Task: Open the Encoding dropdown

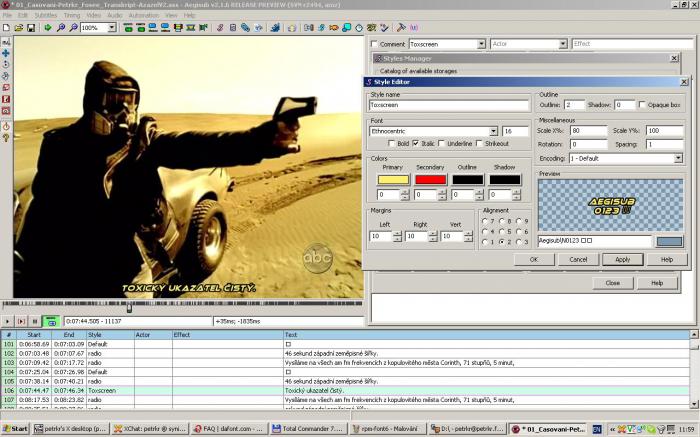Action: (x=678, y=158)
